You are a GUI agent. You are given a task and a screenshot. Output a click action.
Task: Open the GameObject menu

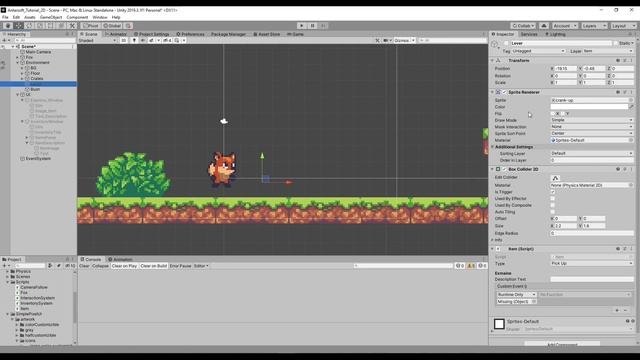coord(51,17)
